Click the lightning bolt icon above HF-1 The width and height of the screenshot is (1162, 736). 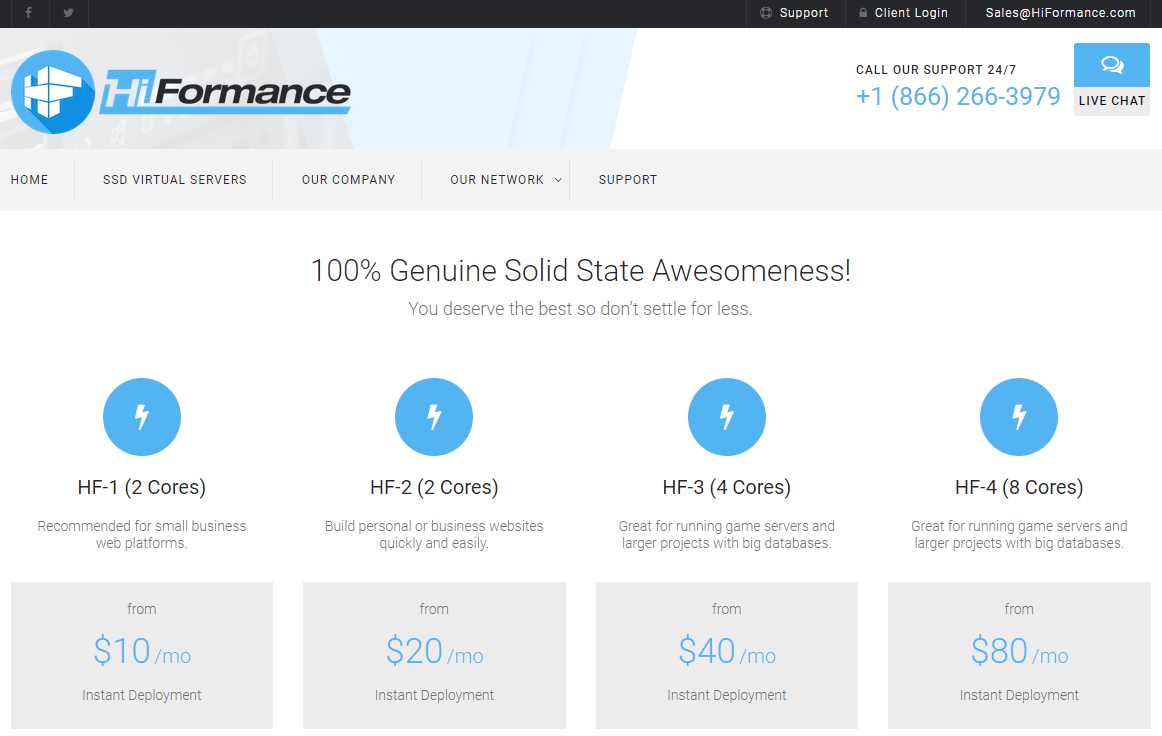tap(141, 416)
